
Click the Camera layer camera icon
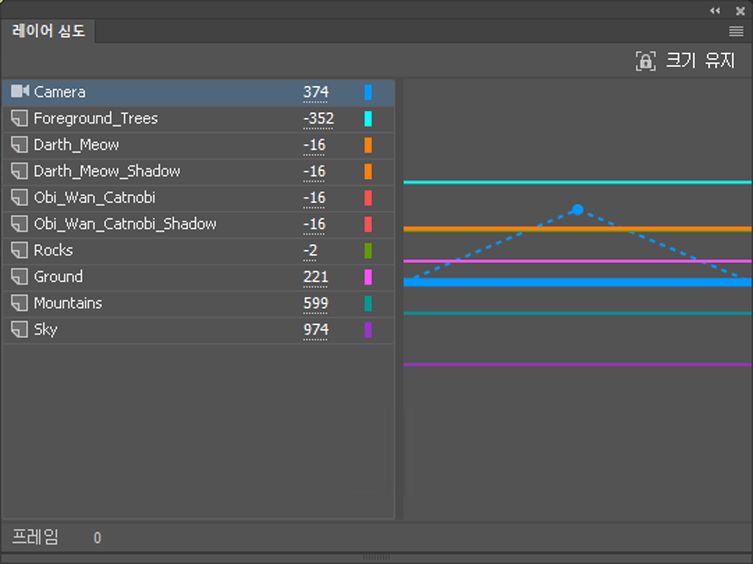pyautogui.click(x=20, y=91)
